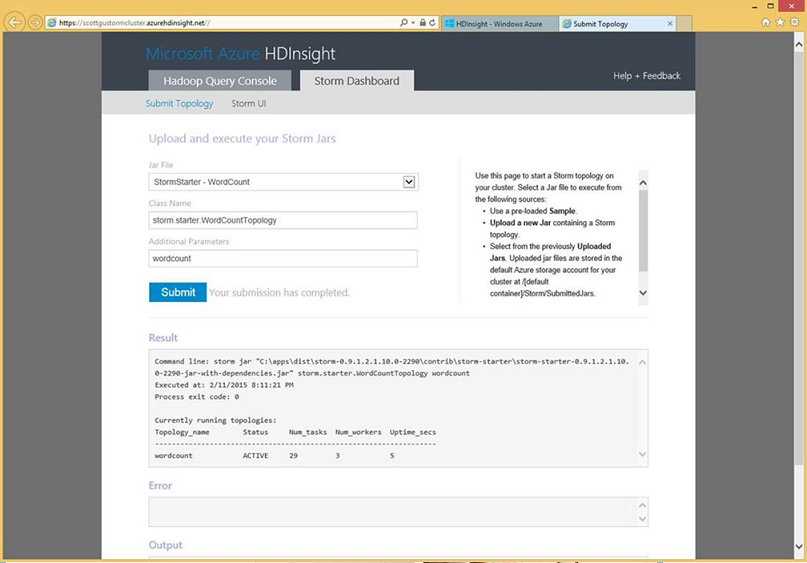Open the browser Home icon
This screenshot has height=563, width=807.
(765, 22)
